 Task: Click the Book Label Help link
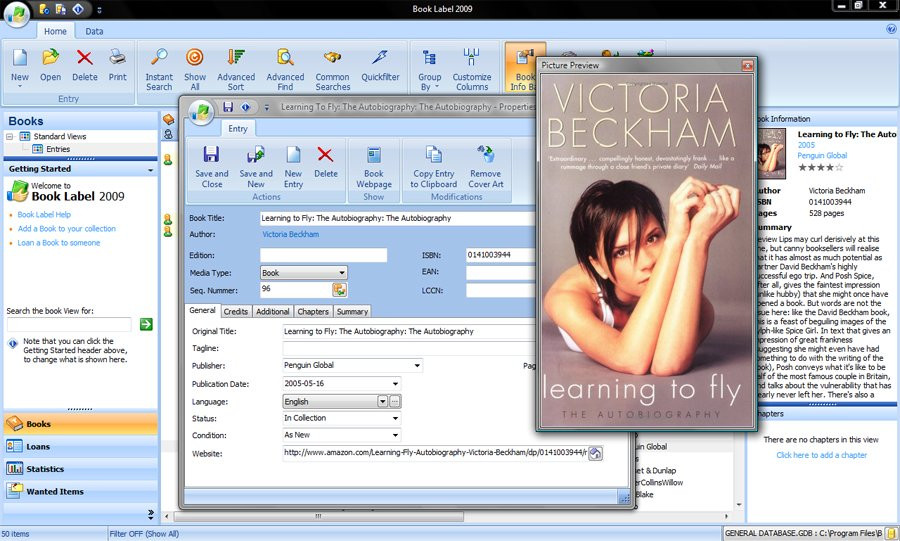pos(44,215)
